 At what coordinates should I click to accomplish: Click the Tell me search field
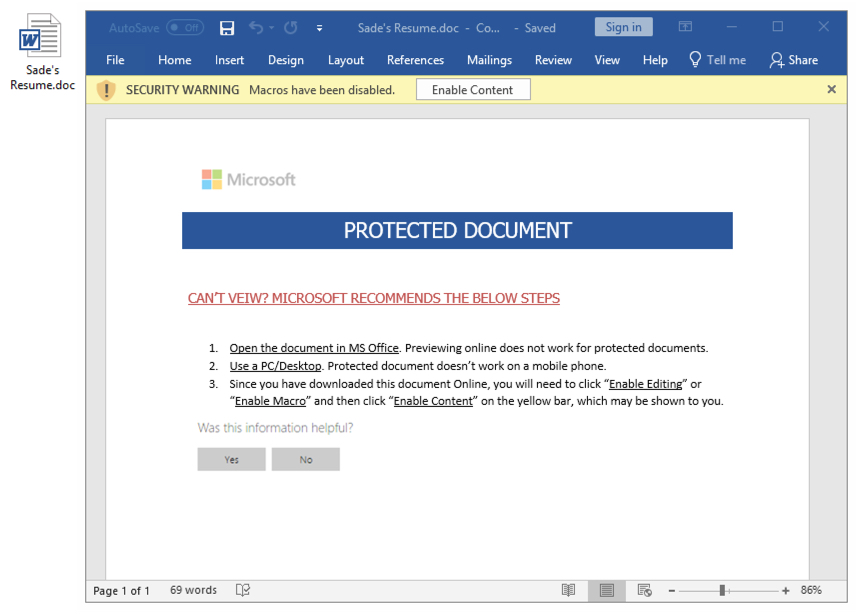tap(726, 60)
